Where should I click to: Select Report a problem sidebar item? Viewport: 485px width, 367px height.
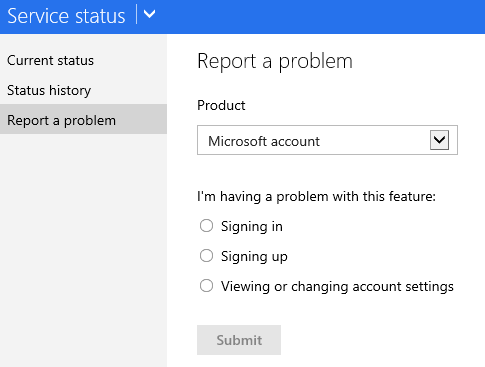83,119
